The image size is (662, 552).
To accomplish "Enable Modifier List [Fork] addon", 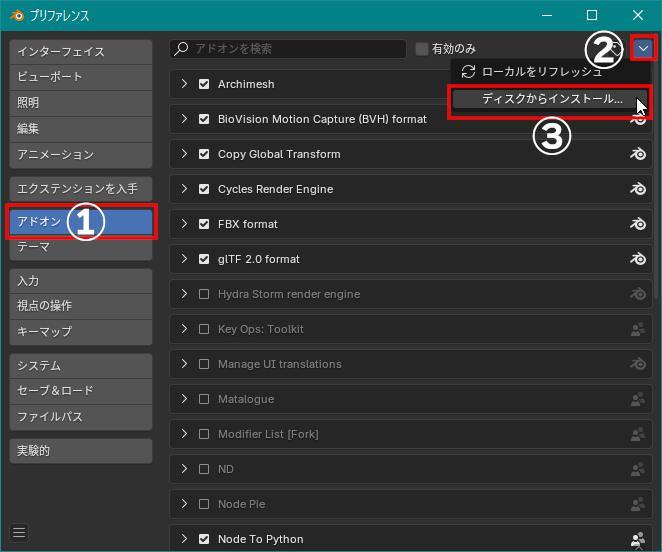I will pyautogui.click(x=204, y=434).
